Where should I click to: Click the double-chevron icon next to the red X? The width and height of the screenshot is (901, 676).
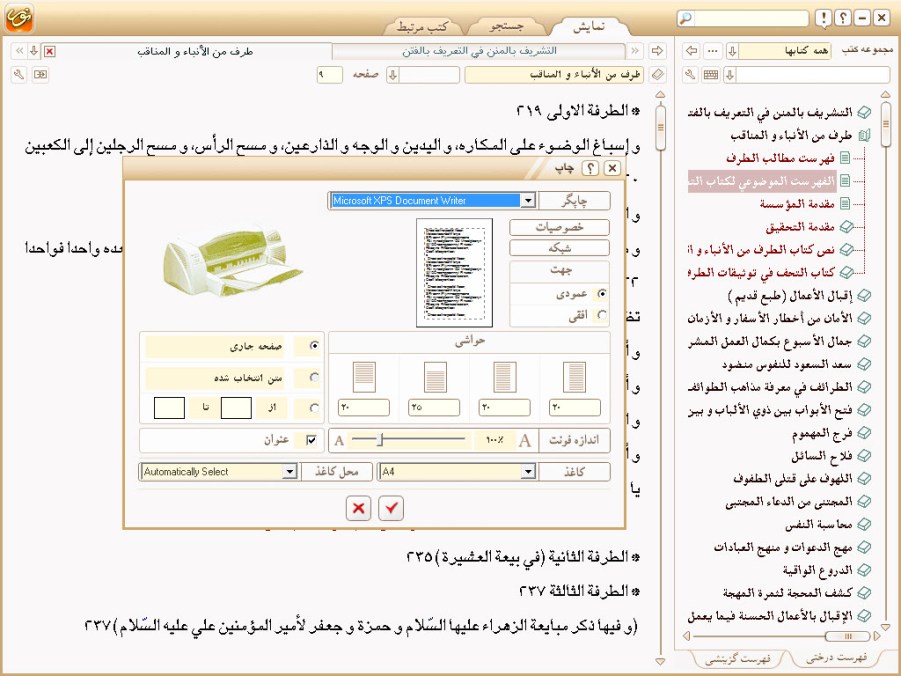[20, 51]
